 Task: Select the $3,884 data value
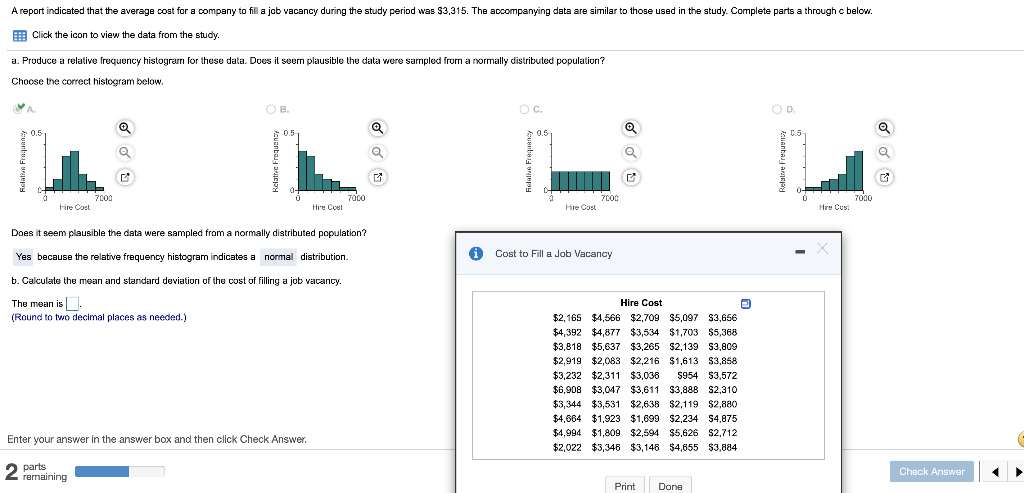[x=722, y=447]
